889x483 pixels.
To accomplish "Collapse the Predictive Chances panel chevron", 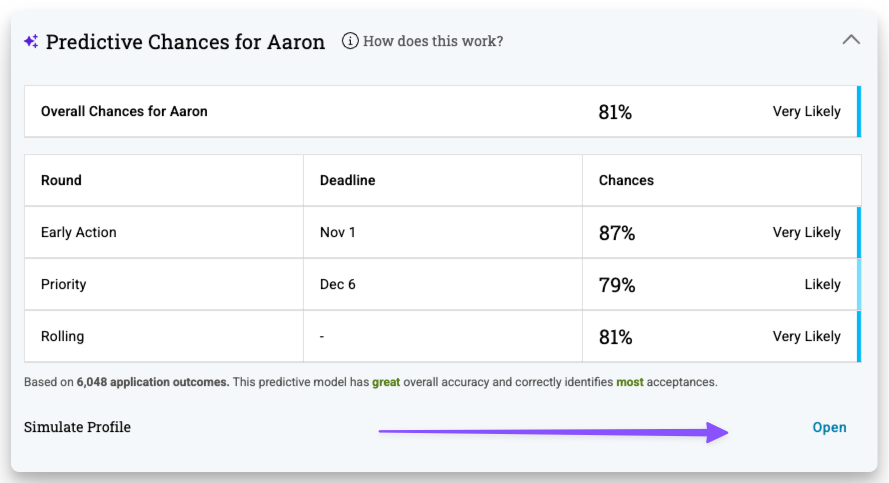I will pyautogui.click(x=850, y=40).
